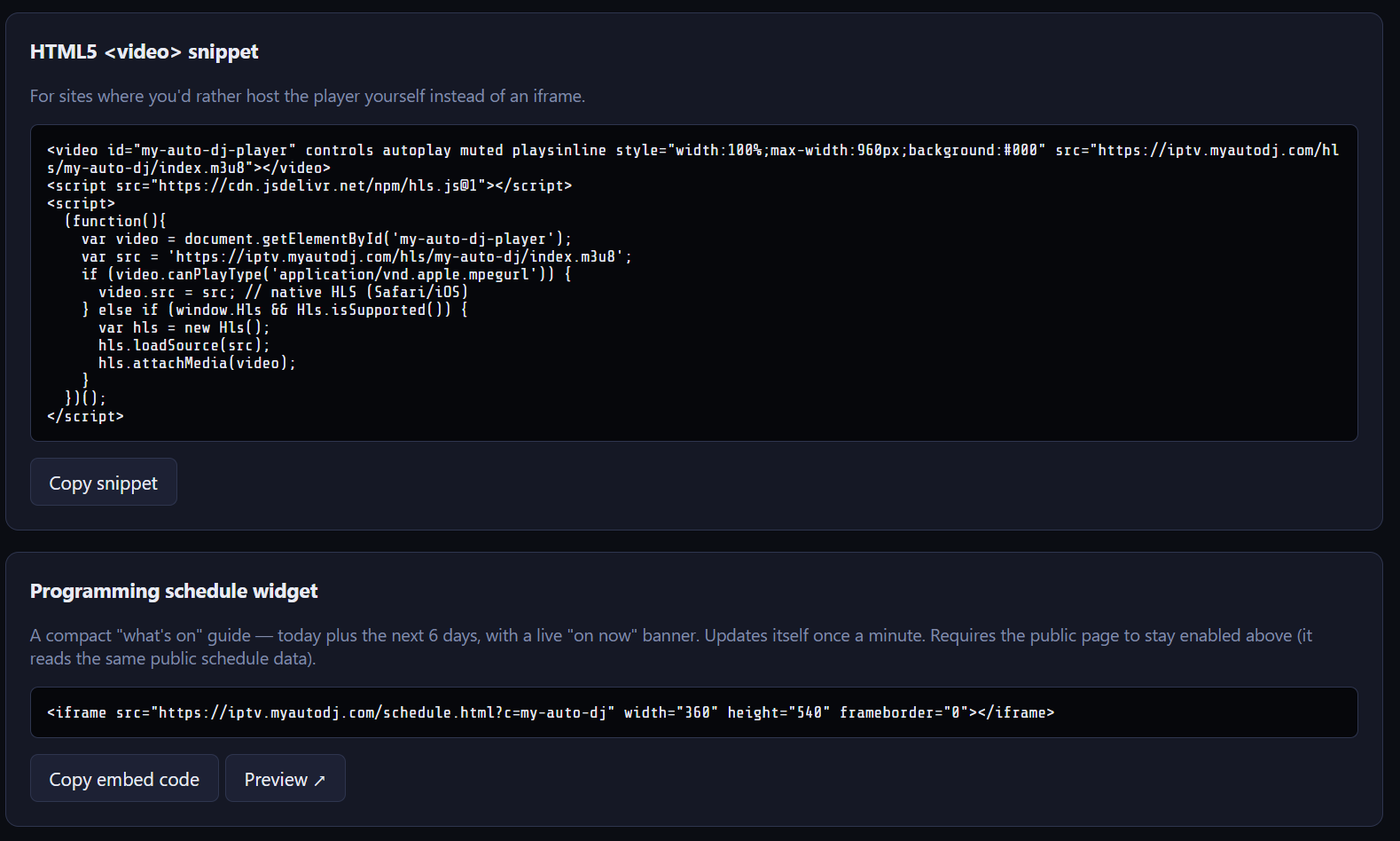Click the "HTML5 <video> snippet" heading
This screenshot has height=841, width=1400.
coord(145,51)
